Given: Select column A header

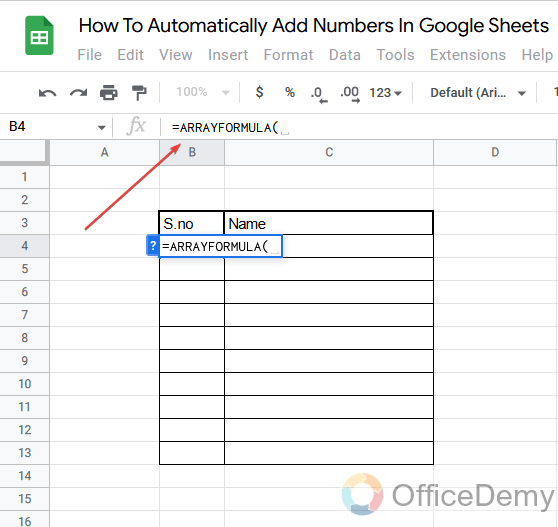Looking at the screenshot, I should coord(104,152).
